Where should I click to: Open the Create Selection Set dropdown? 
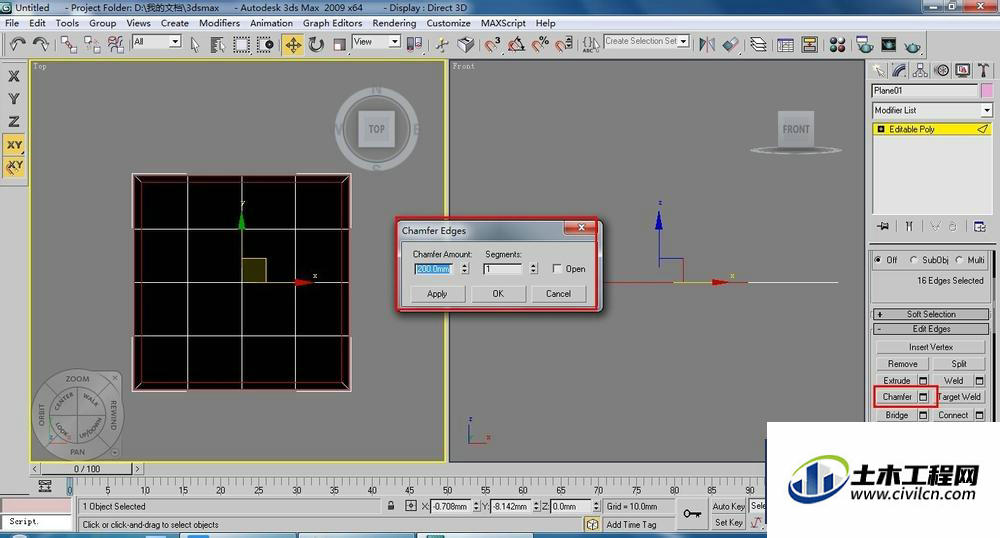pyautogui.click(x=684, y=41)
